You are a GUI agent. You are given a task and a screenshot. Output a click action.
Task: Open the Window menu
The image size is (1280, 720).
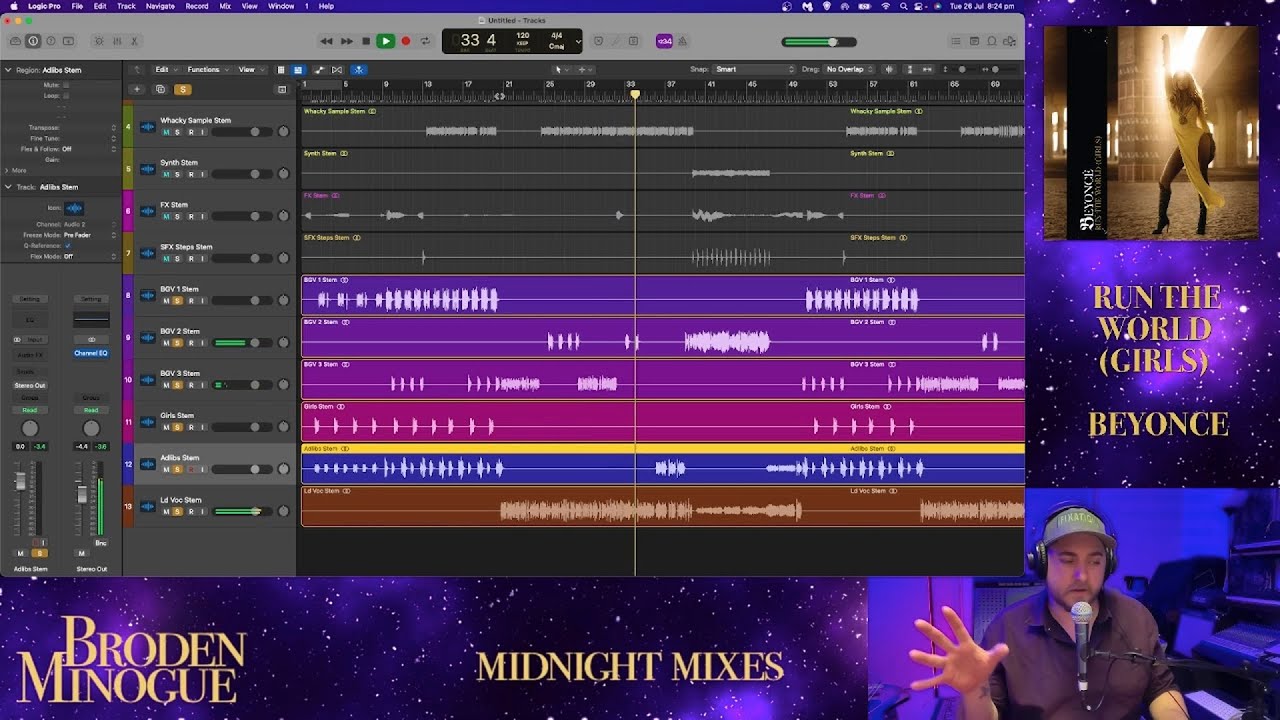[x=281, y=6]
